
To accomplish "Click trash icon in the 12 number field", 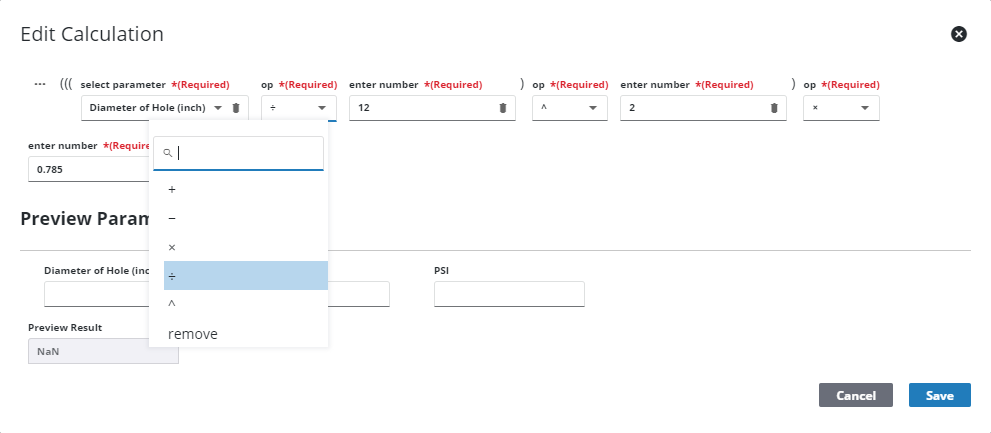I will tap(502, 108).
